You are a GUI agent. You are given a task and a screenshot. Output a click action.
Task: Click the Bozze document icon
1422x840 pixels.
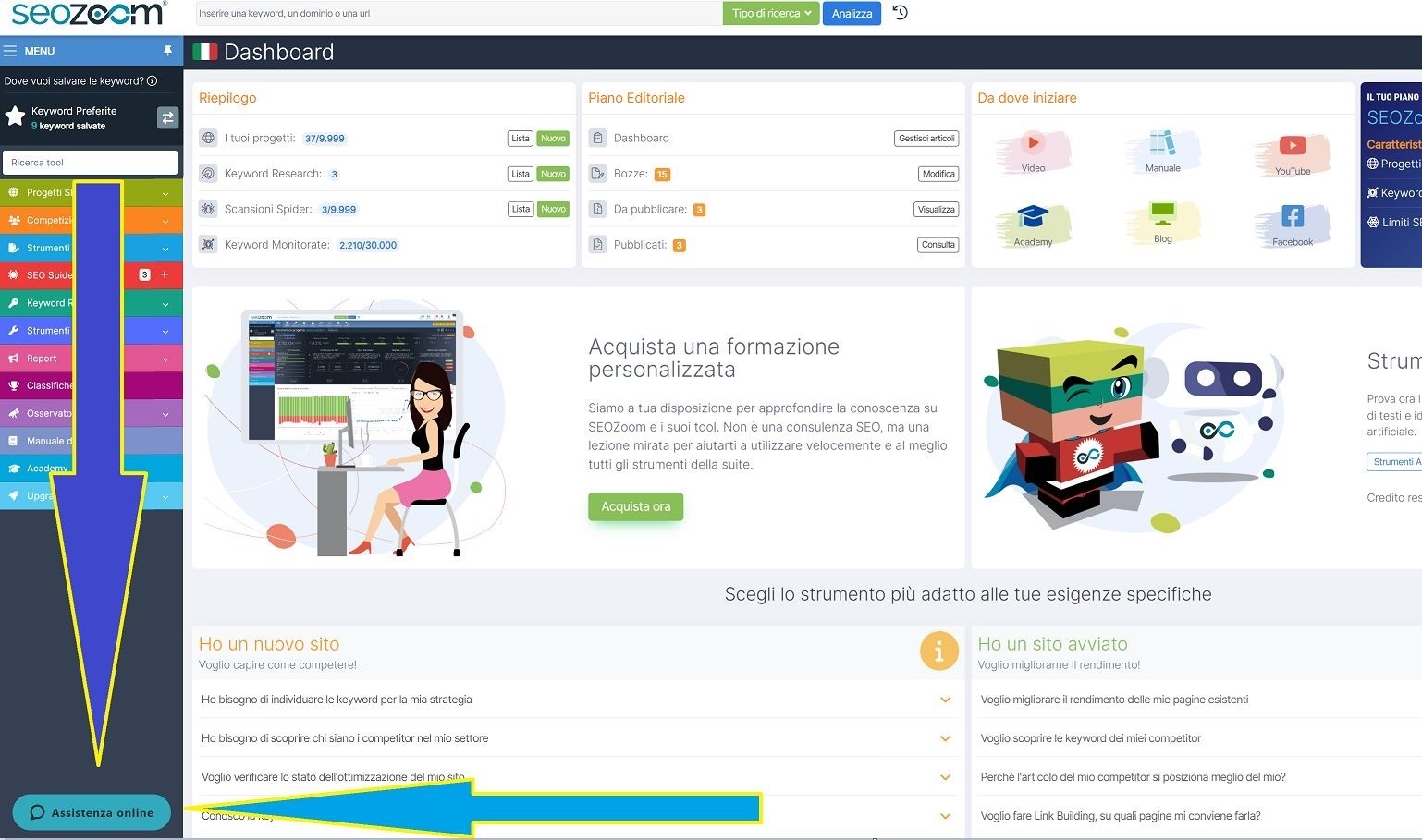[597, 173]
